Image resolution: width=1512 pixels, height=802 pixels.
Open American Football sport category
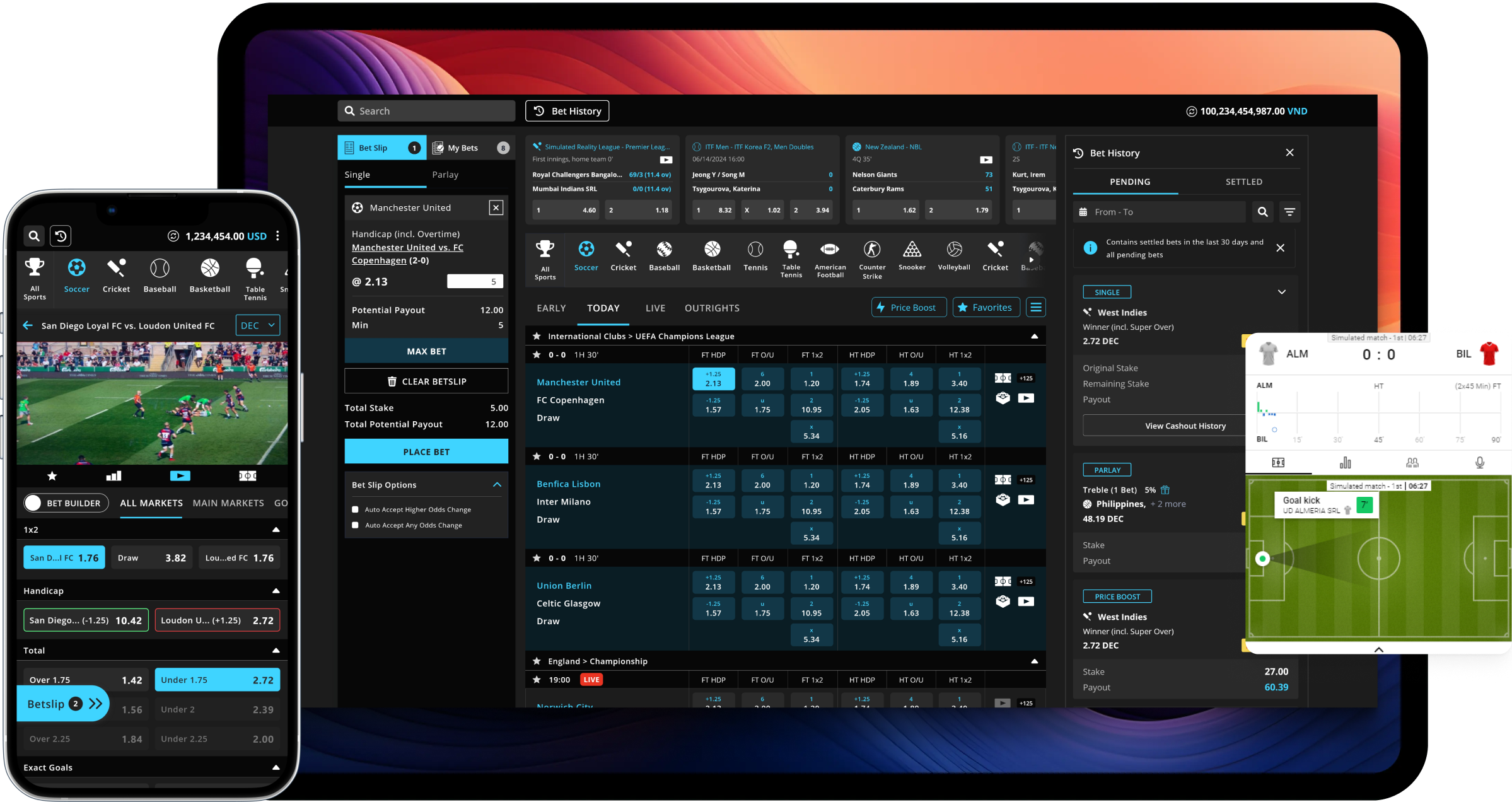(830, 259)
